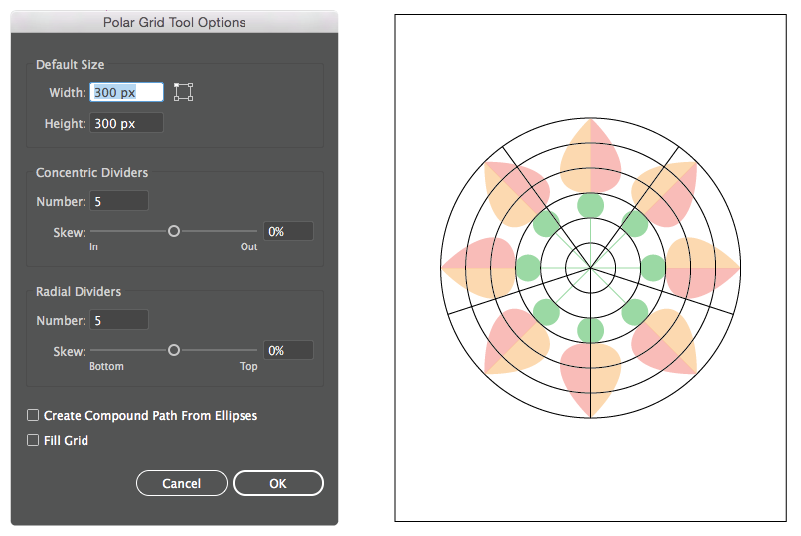Click the 'Default Size' section label
The height and width of the screenshot is (536, 801).
pos(70,65)
